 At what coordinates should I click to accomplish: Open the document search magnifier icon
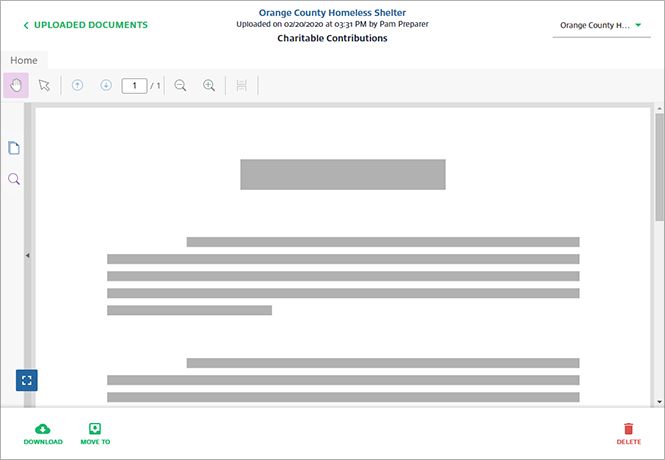pos(14,178)
